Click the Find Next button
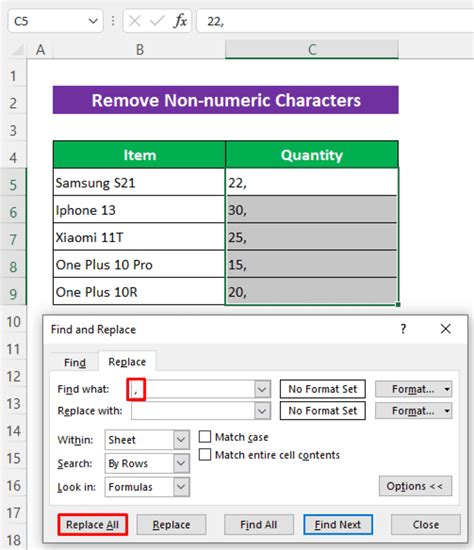Image resolution: width=474 pixels, height=550 pixels. pyautogui.click(x=338, y=524)
